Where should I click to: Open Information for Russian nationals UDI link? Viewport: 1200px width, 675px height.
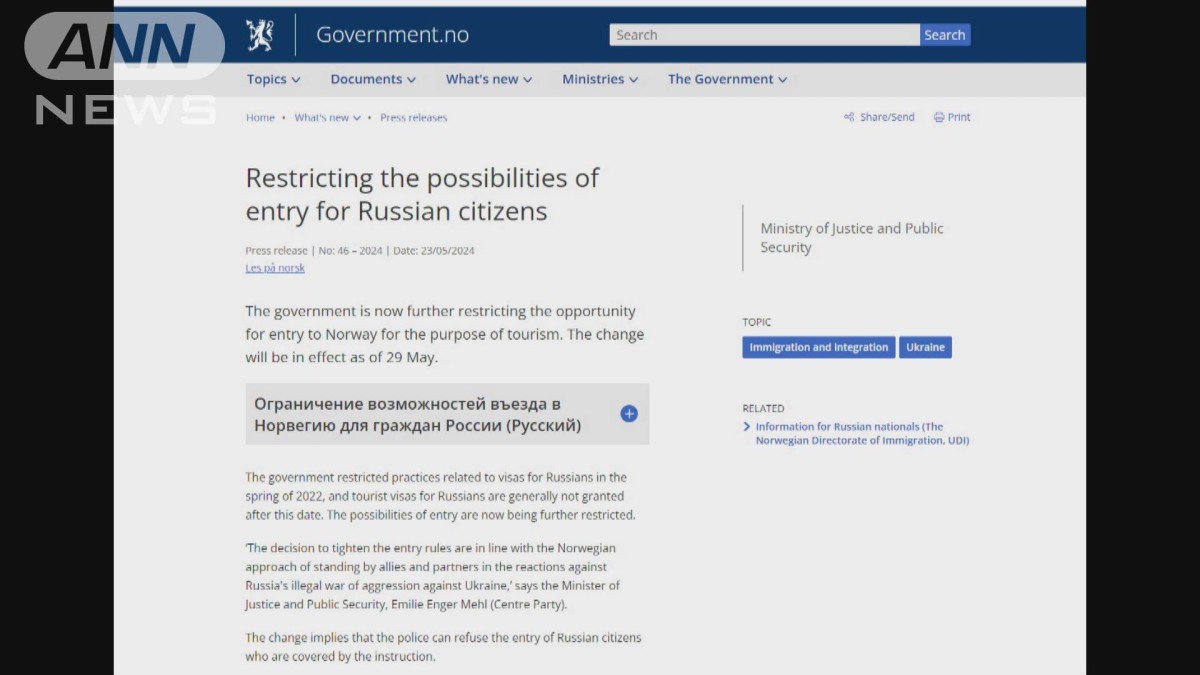861,433
